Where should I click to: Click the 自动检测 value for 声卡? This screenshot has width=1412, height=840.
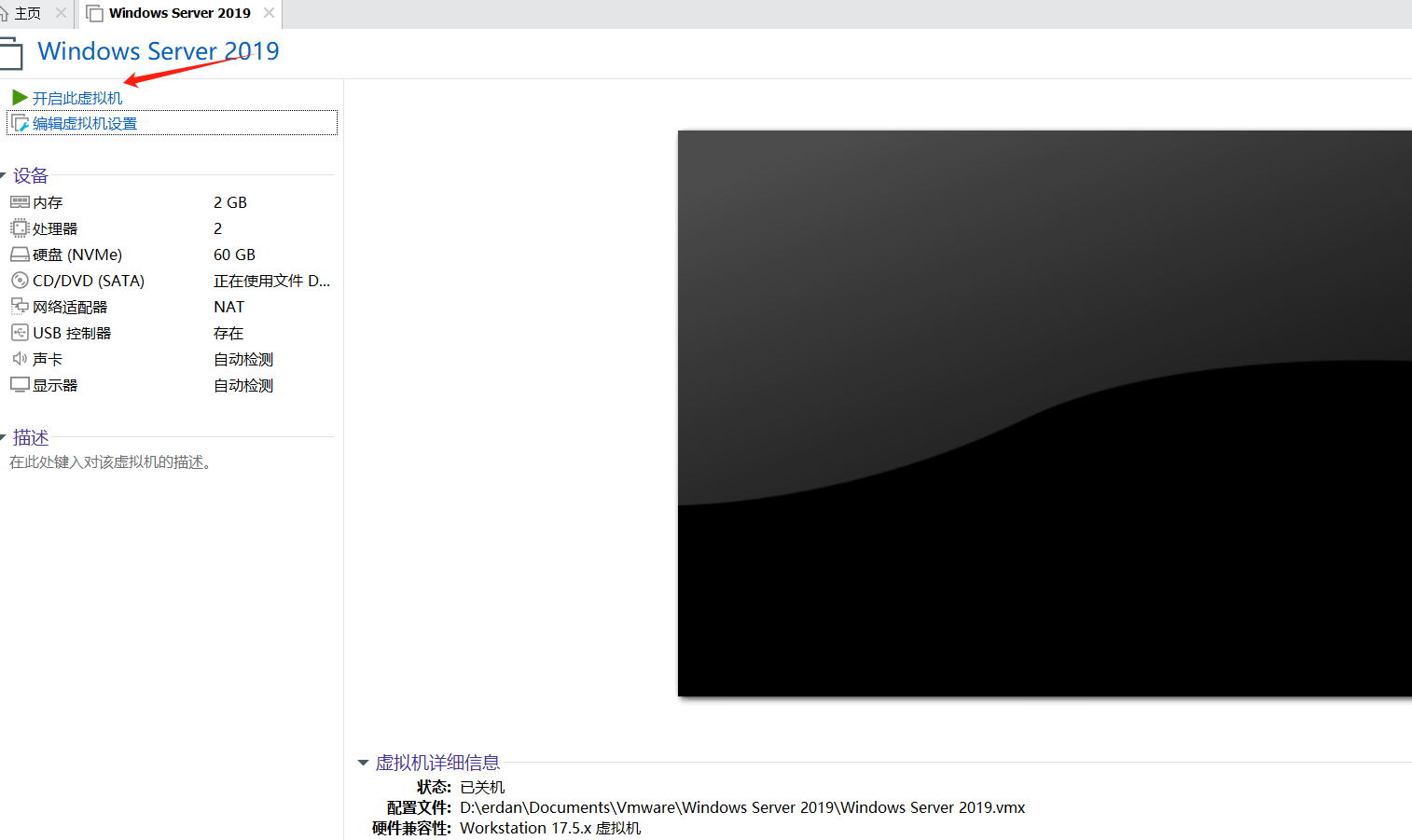243,359
